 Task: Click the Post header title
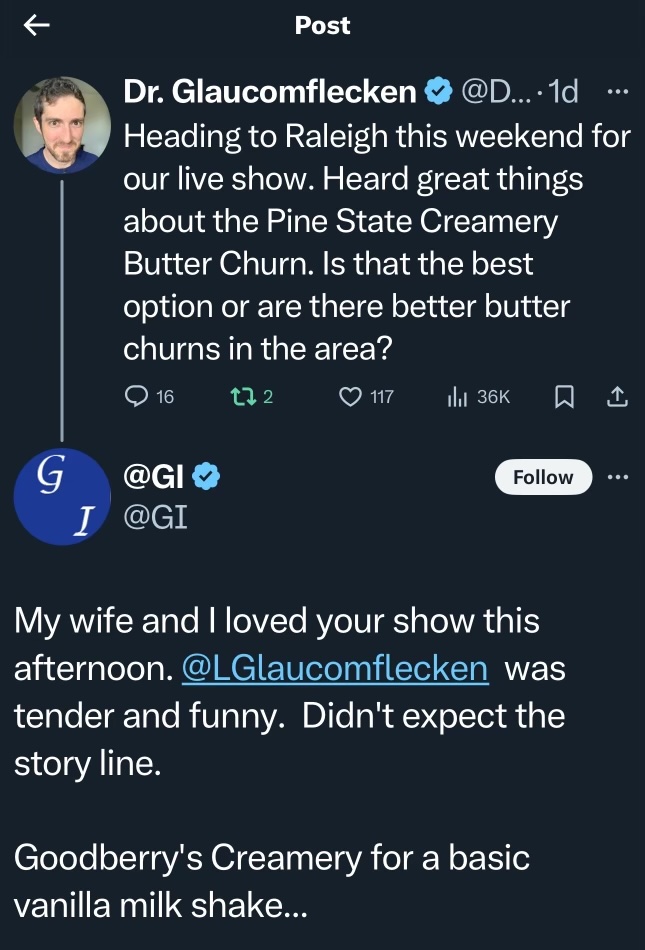[x=322, y=26]
